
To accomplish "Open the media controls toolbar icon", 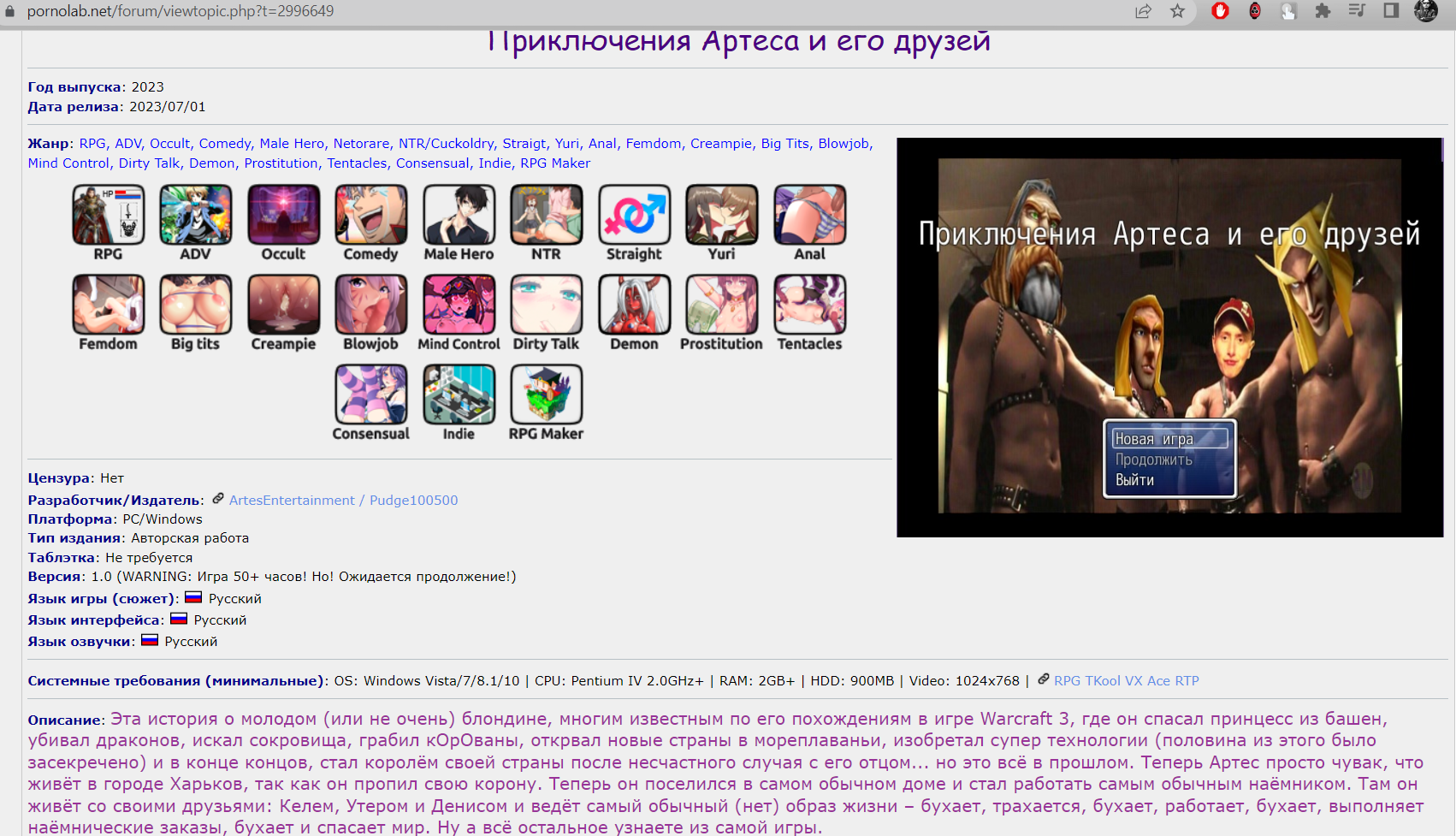I will (1357, 11).
